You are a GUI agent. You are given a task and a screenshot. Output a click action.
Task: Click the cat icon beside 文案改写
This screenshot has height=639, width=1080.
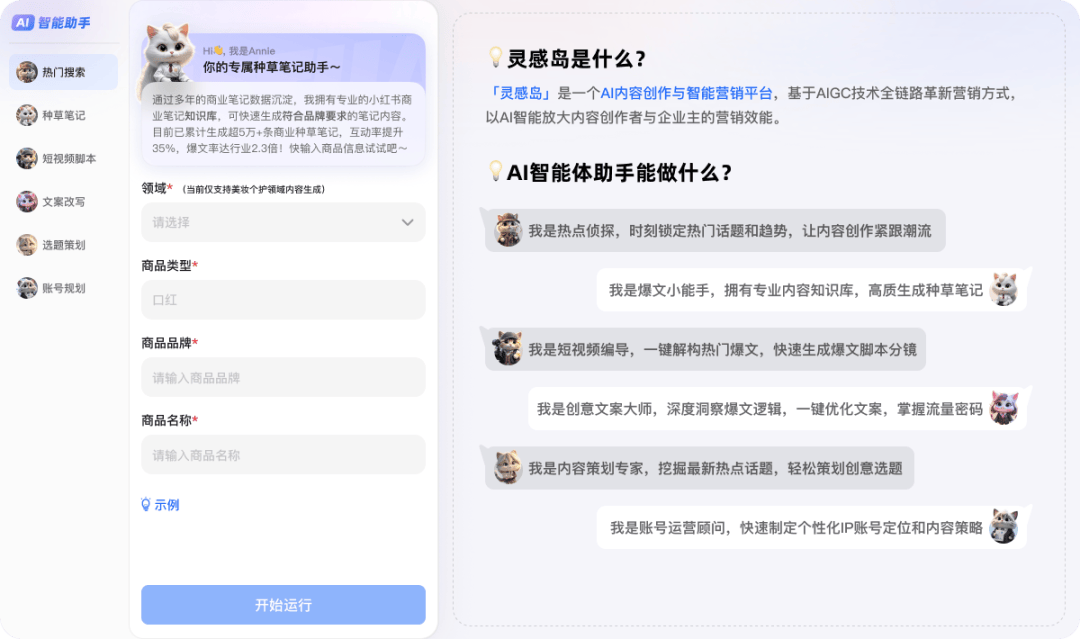[x=27, y=201]
